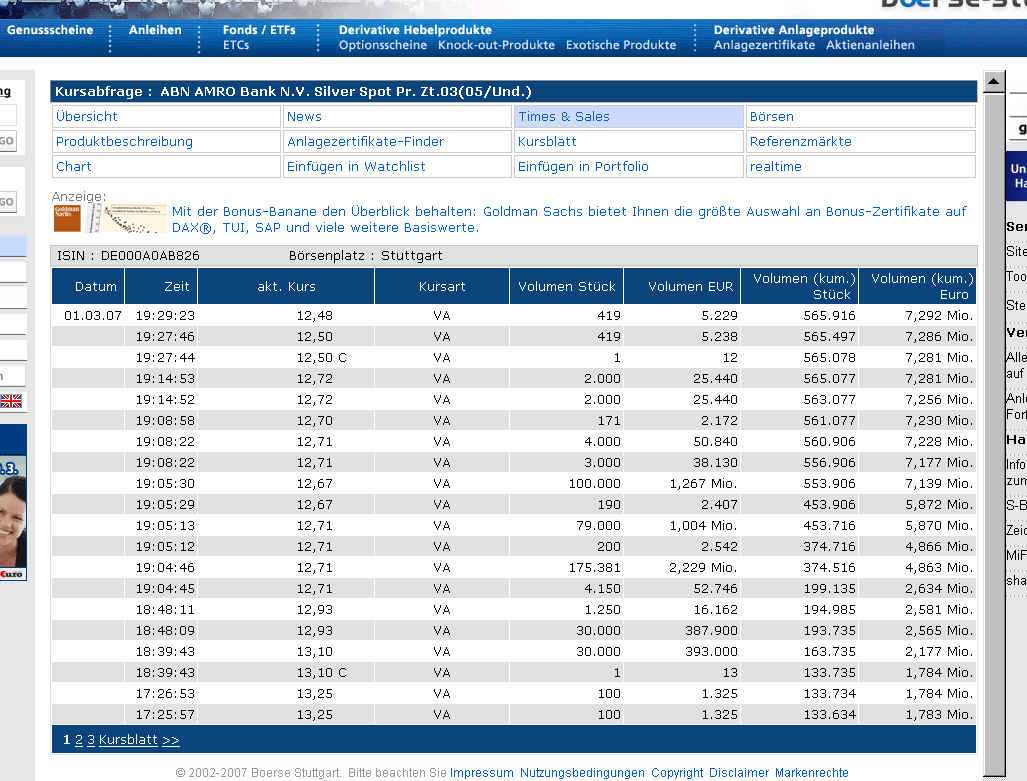
Task: Go to page 2 of results
Action: click(x=79, y=740)
